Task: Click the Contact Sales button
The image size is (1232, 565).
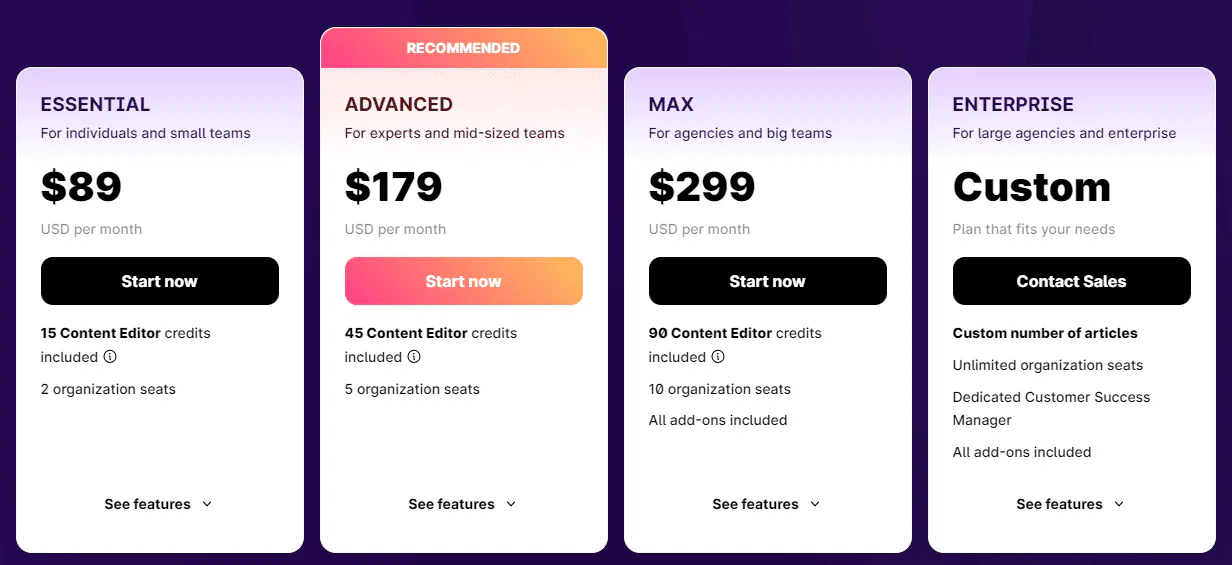Action: click(1072, 281)
